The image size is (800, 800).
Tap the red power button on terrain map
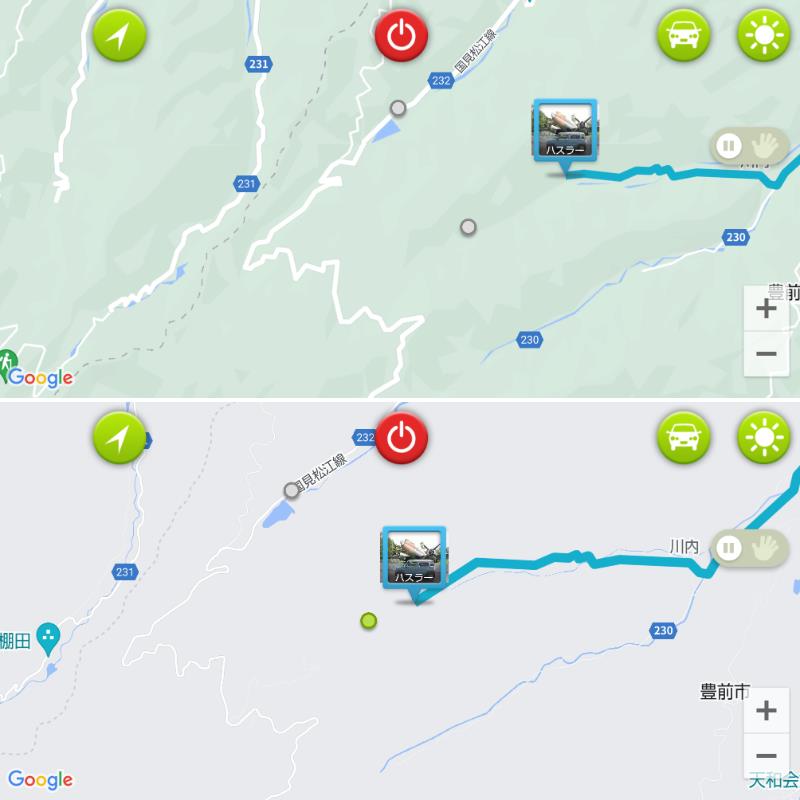click(x=402, y=35)
